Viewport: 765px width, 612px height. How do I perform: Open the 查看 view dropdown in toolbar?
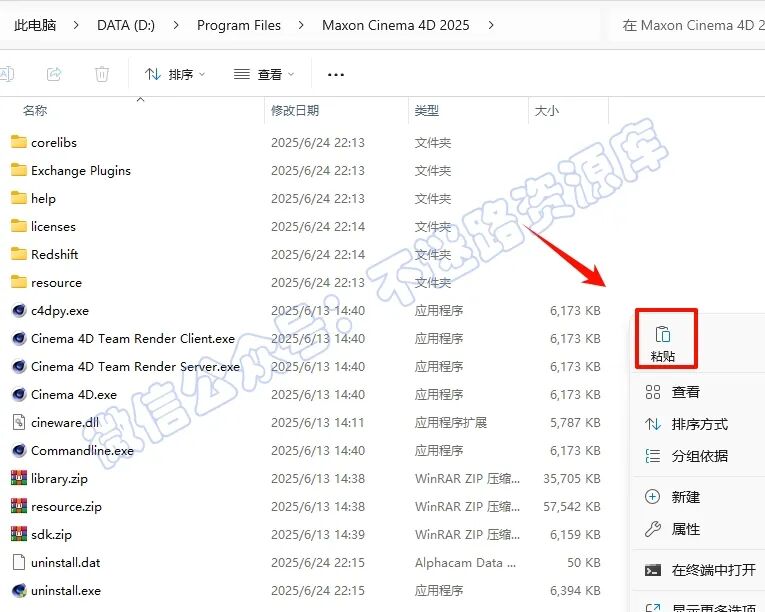[264, 75]
